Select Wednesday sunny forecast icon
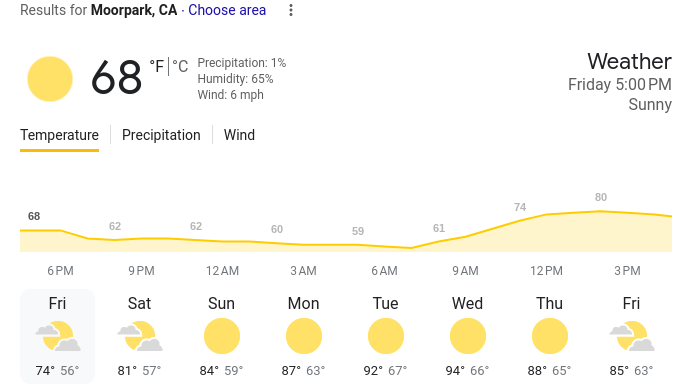Image resolution: width=675 pixels, height=389 pixels. 468,336
